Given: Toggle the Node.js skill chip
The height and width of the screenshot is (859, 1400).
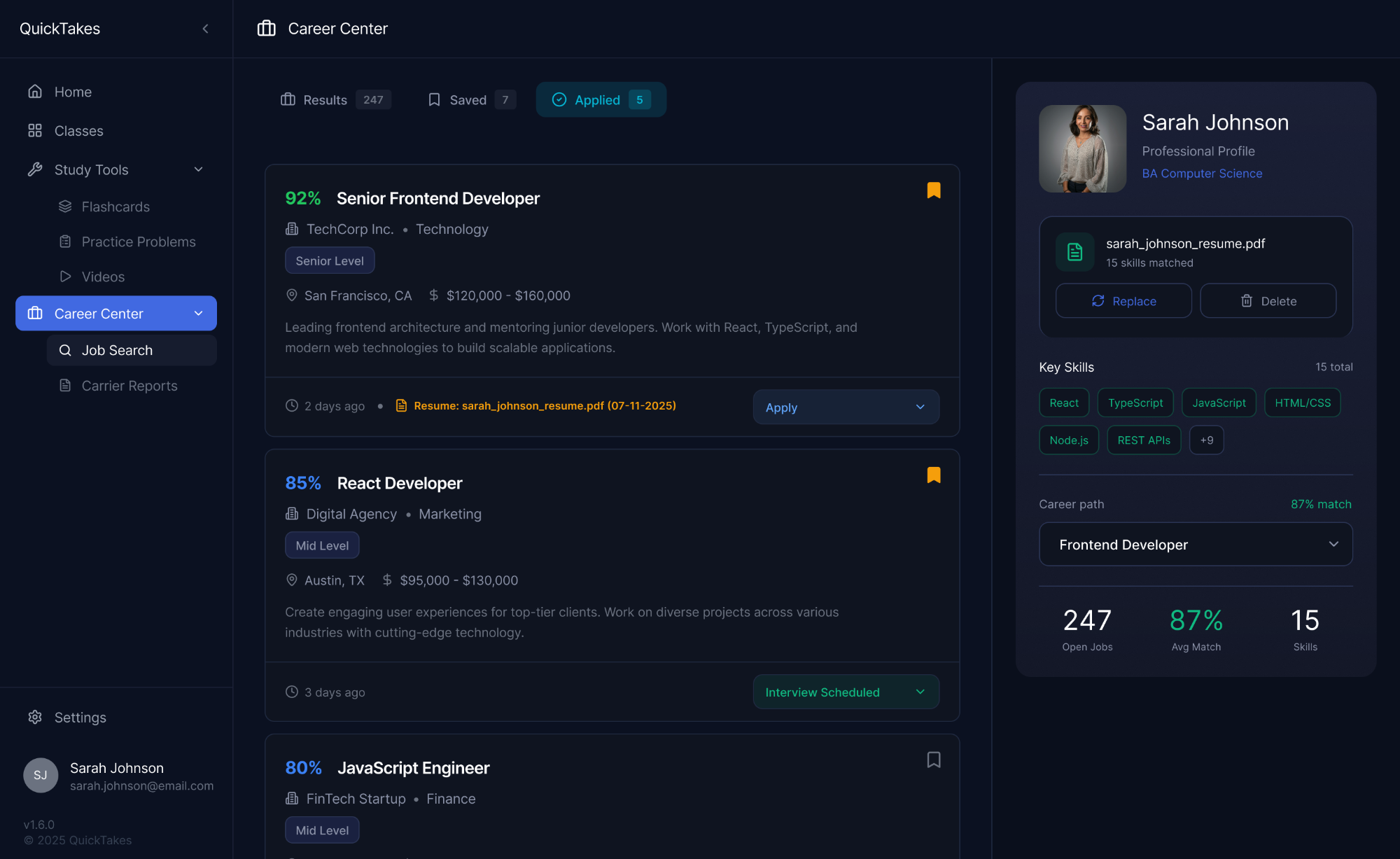Looking at the screenshot, I should pyautogui.click(x=1069, y=440).
